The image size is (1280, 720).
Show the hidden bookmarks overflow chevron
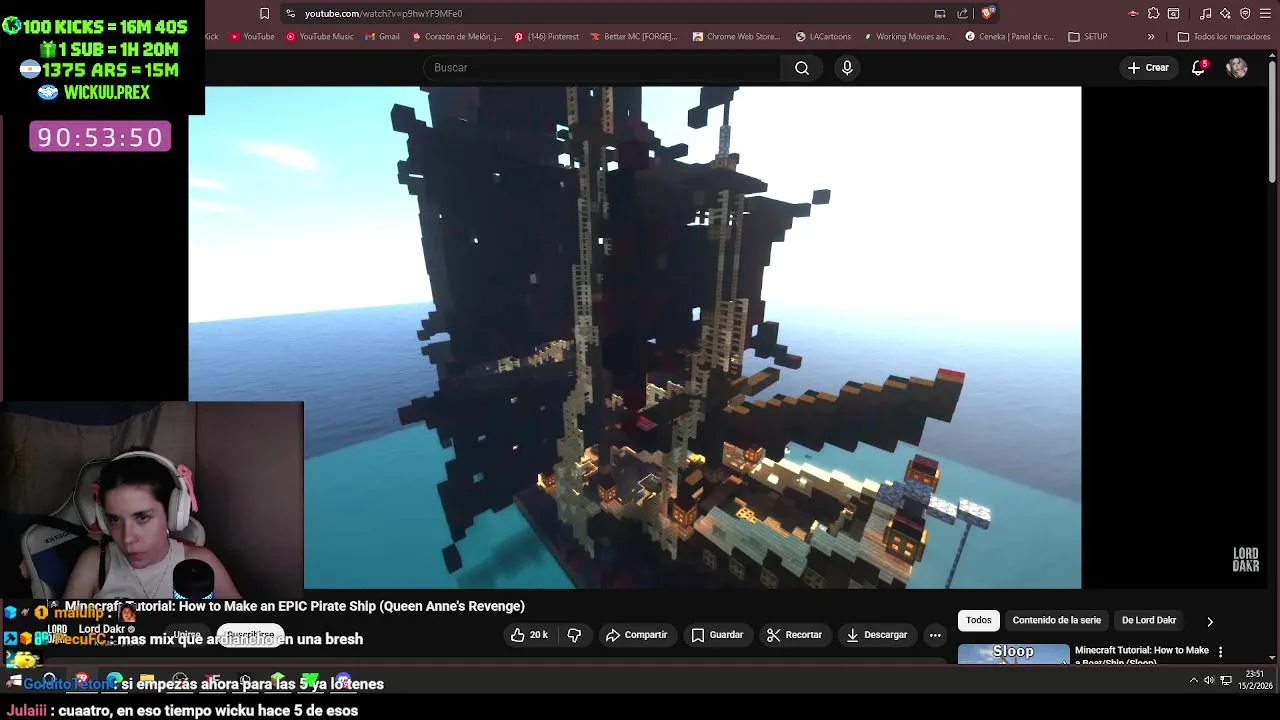1151,37
